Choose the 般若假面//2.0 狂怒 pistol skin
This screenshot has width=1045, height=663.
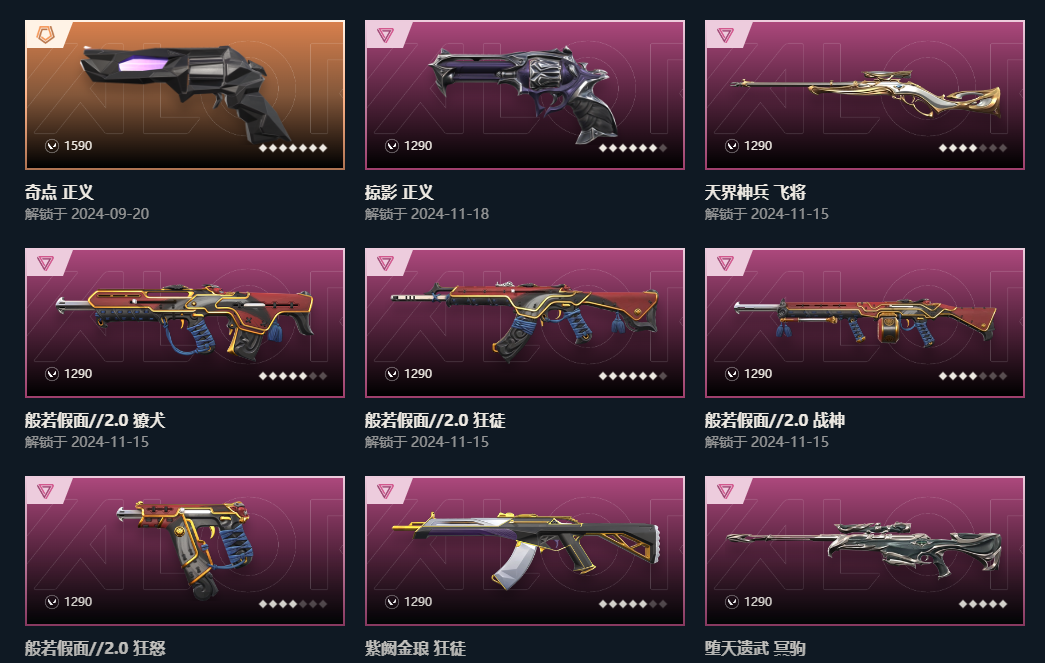pos(185,550)
